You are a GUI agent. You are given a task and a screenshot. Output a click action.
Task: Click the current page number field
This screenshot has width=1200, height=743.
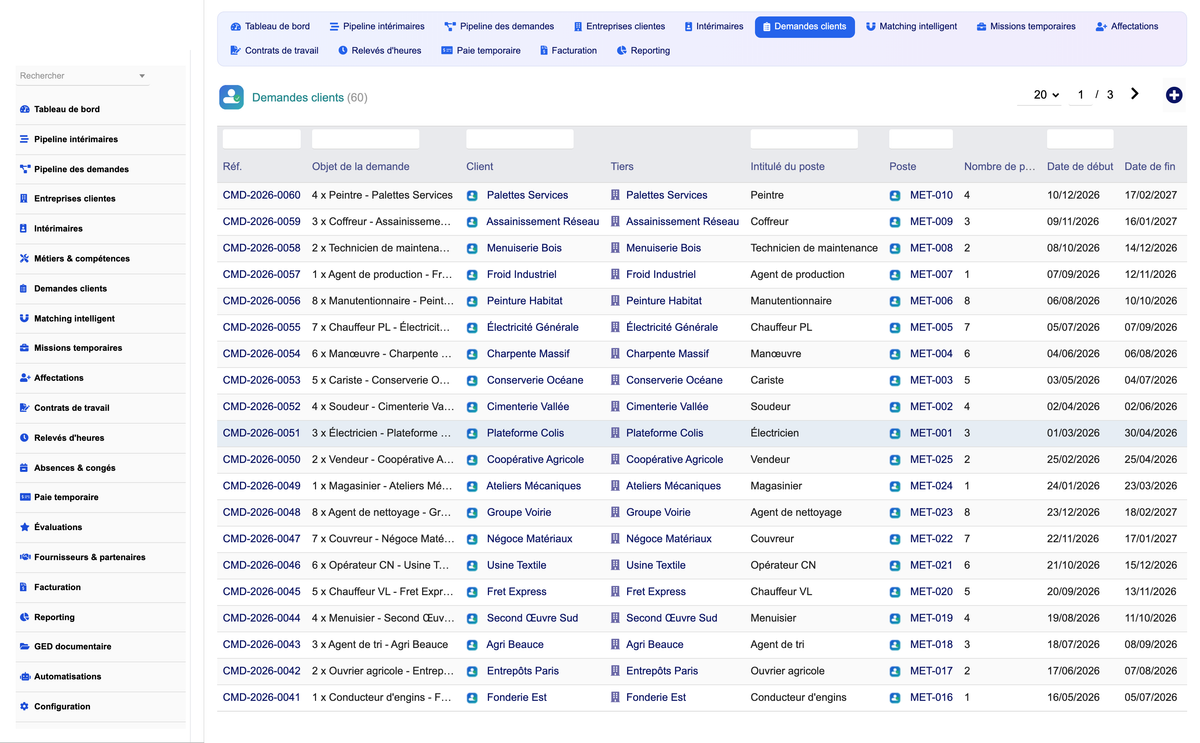(x=1080, y=95)
